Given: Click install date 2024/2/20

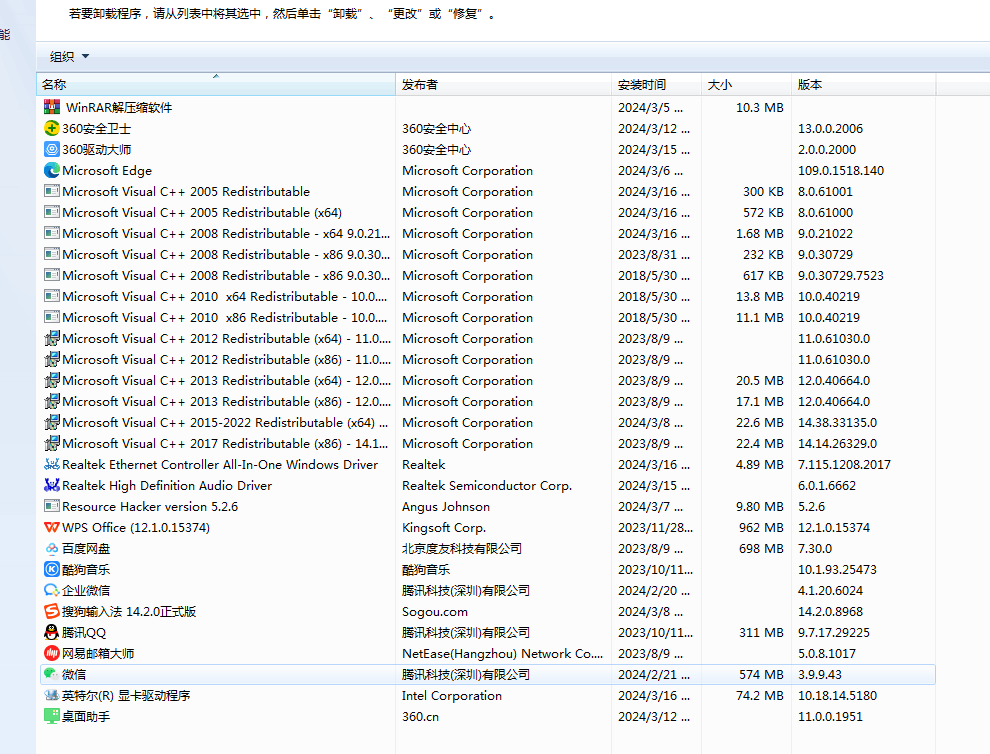Looking at the screenshot, I should pyautogui.click(x=654, y=590).
